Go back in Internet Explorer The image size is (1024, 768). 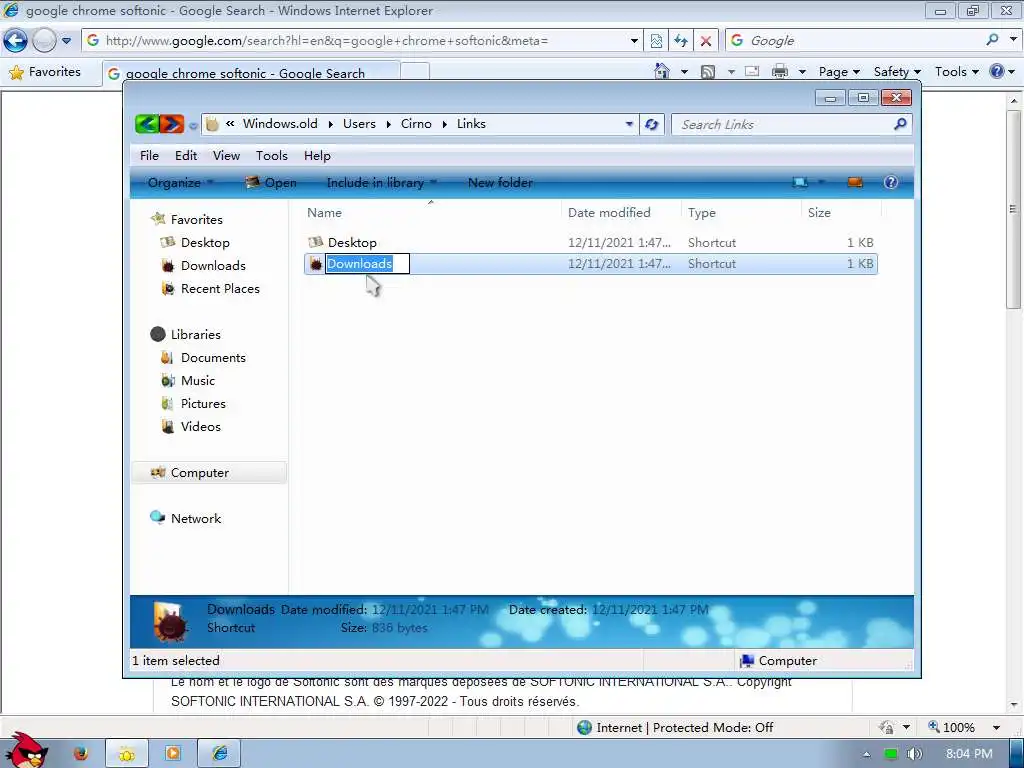tap(16, 40)
